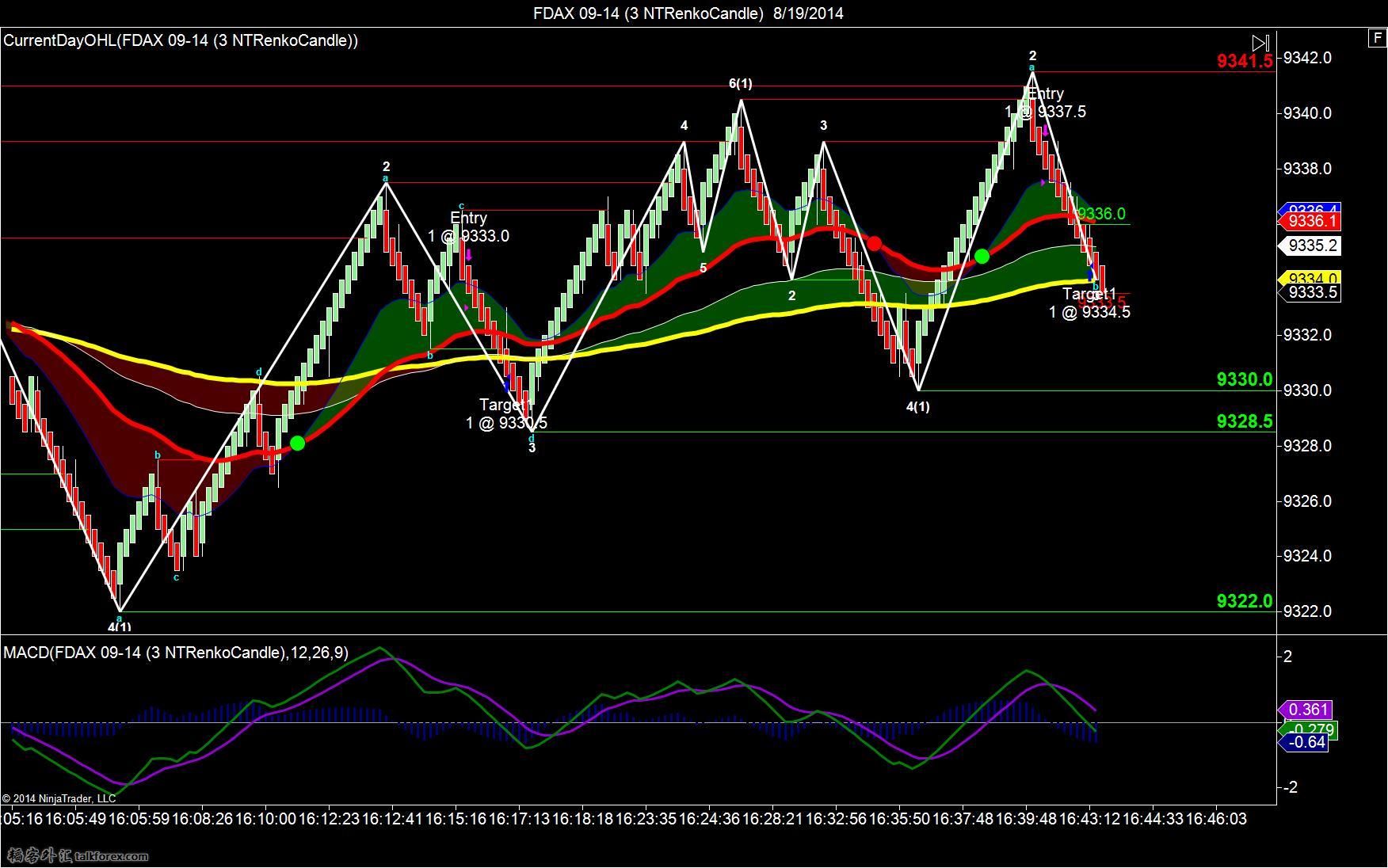
Task: Click the 16:08:26 time axis label
Action: (x=202, y=819)
